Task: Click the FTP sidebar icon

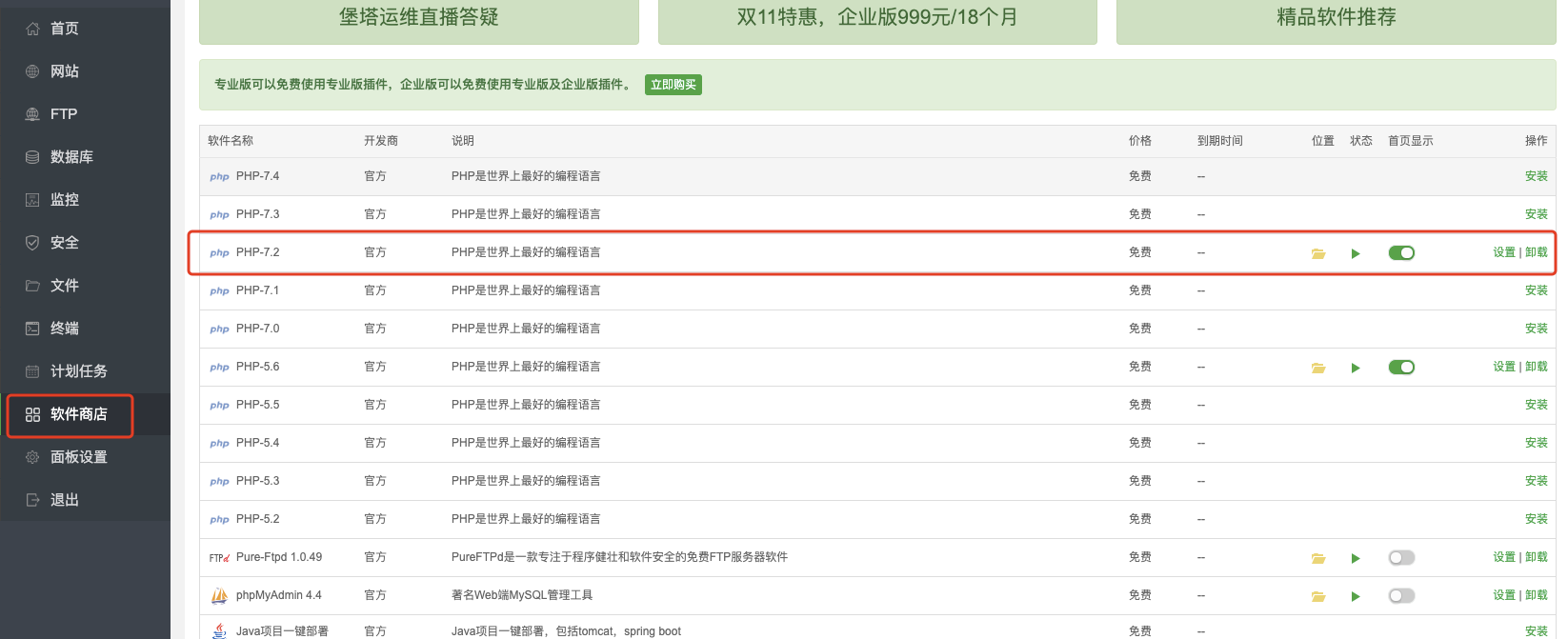Action: pyautogui.click(x=32, y=114)
